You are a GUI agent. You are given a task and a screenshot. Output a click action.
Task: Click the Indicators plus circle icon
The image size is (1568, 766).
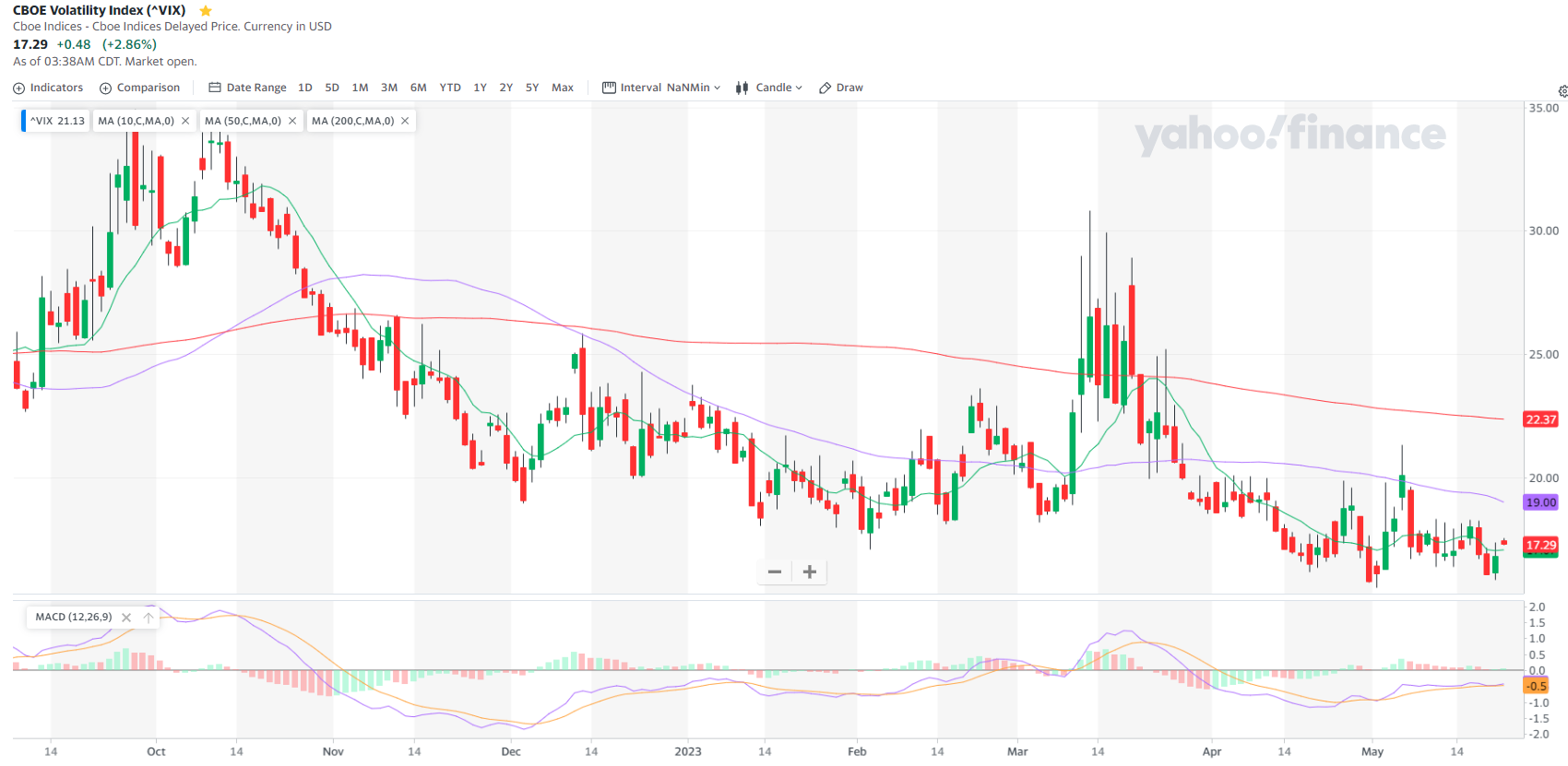[18, 88]
